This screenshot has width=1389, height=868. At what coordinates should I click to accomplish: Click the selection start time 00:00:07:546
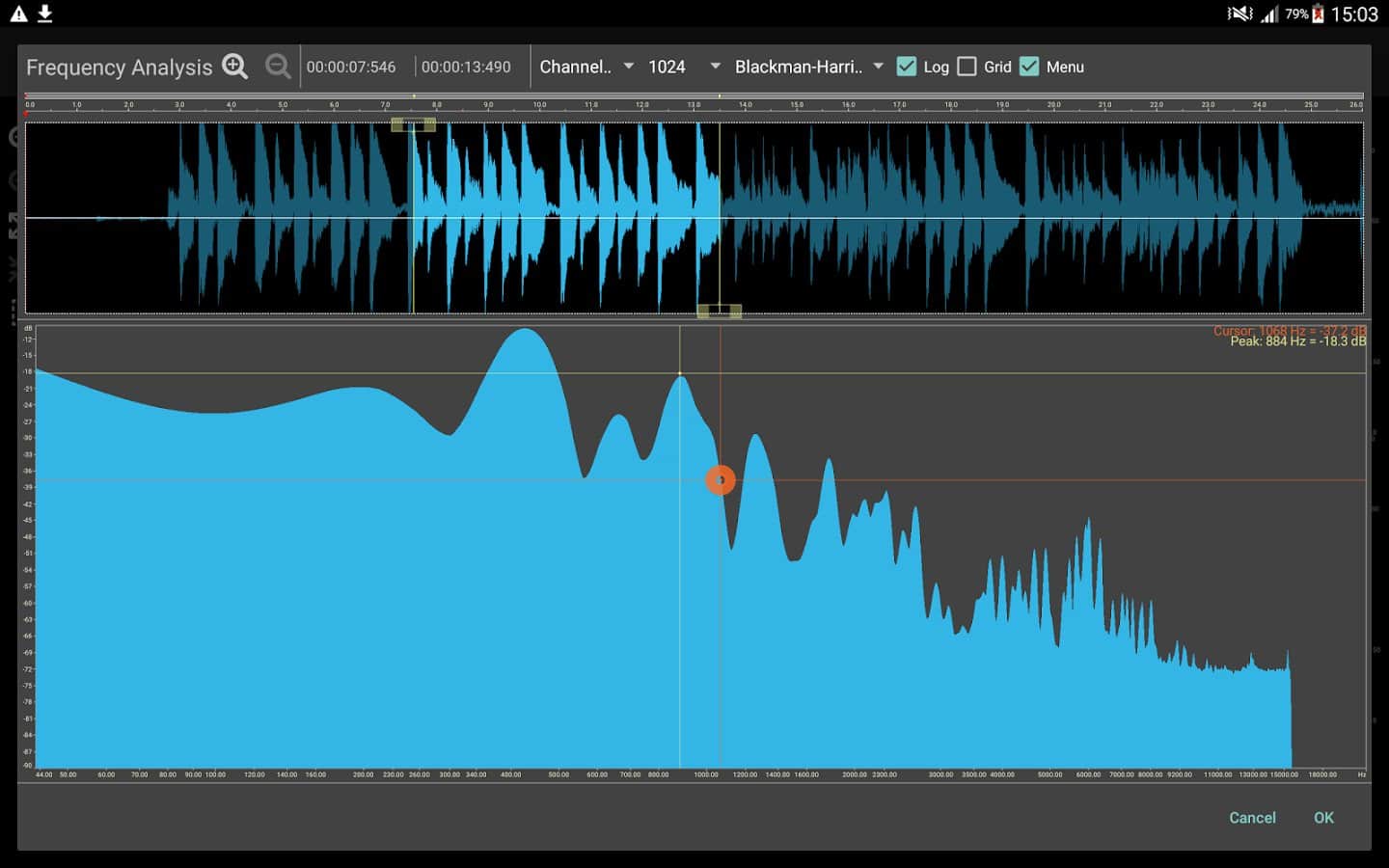(x=351, y=67)
